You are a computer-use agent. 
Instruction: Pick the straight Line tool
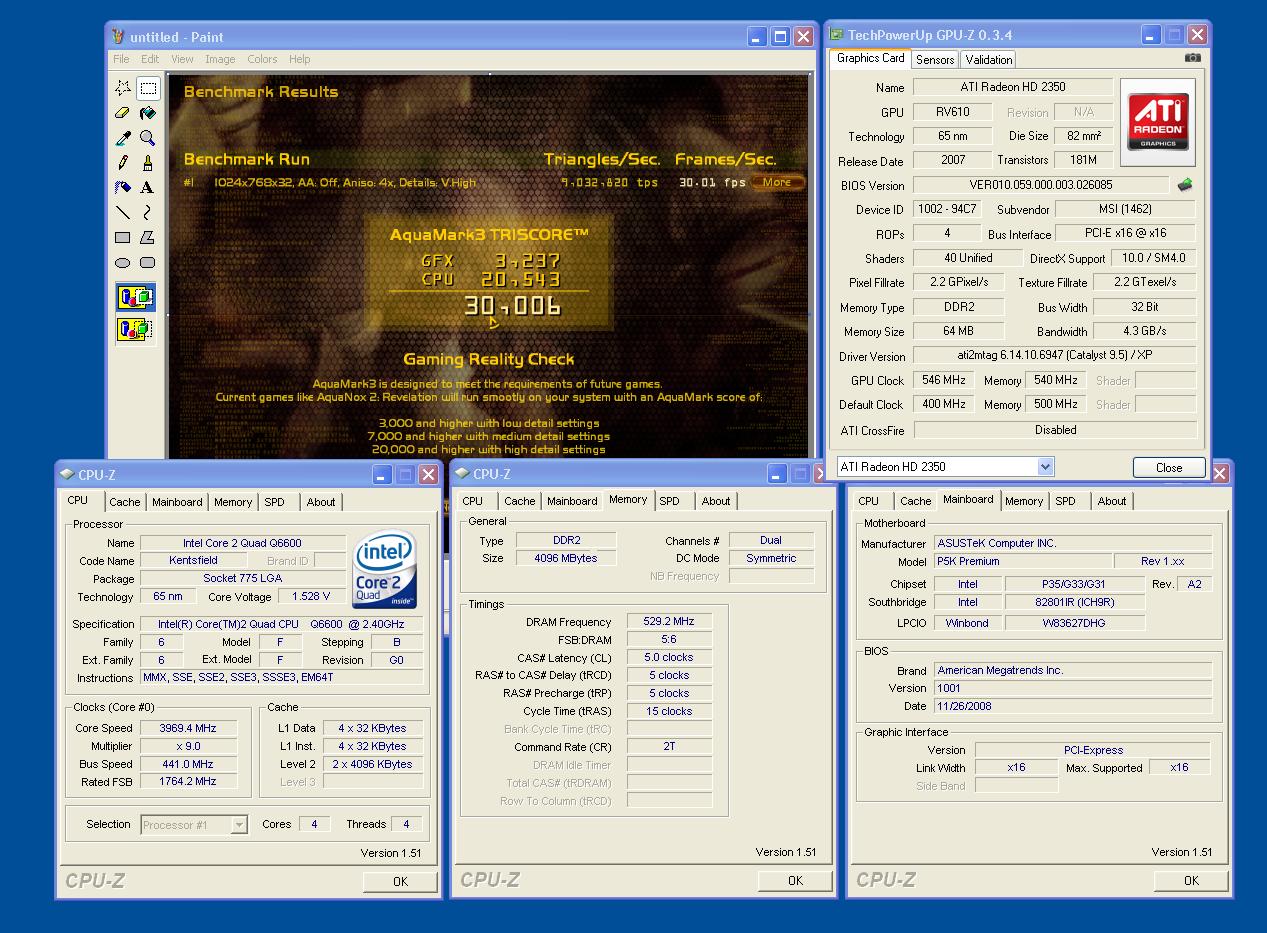click(x=122, y=213)
